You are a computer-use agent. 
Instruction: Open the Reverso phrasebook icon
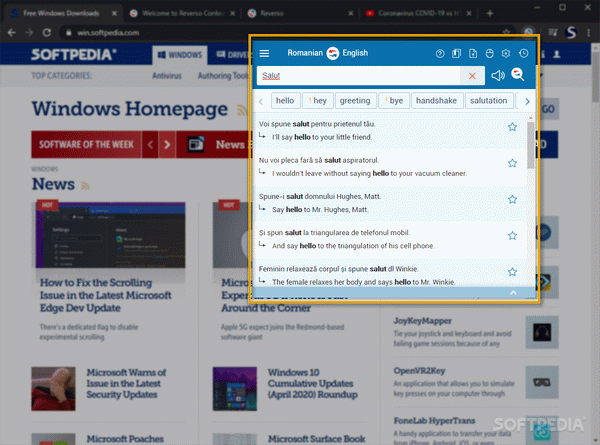click(x=456, y=54)
